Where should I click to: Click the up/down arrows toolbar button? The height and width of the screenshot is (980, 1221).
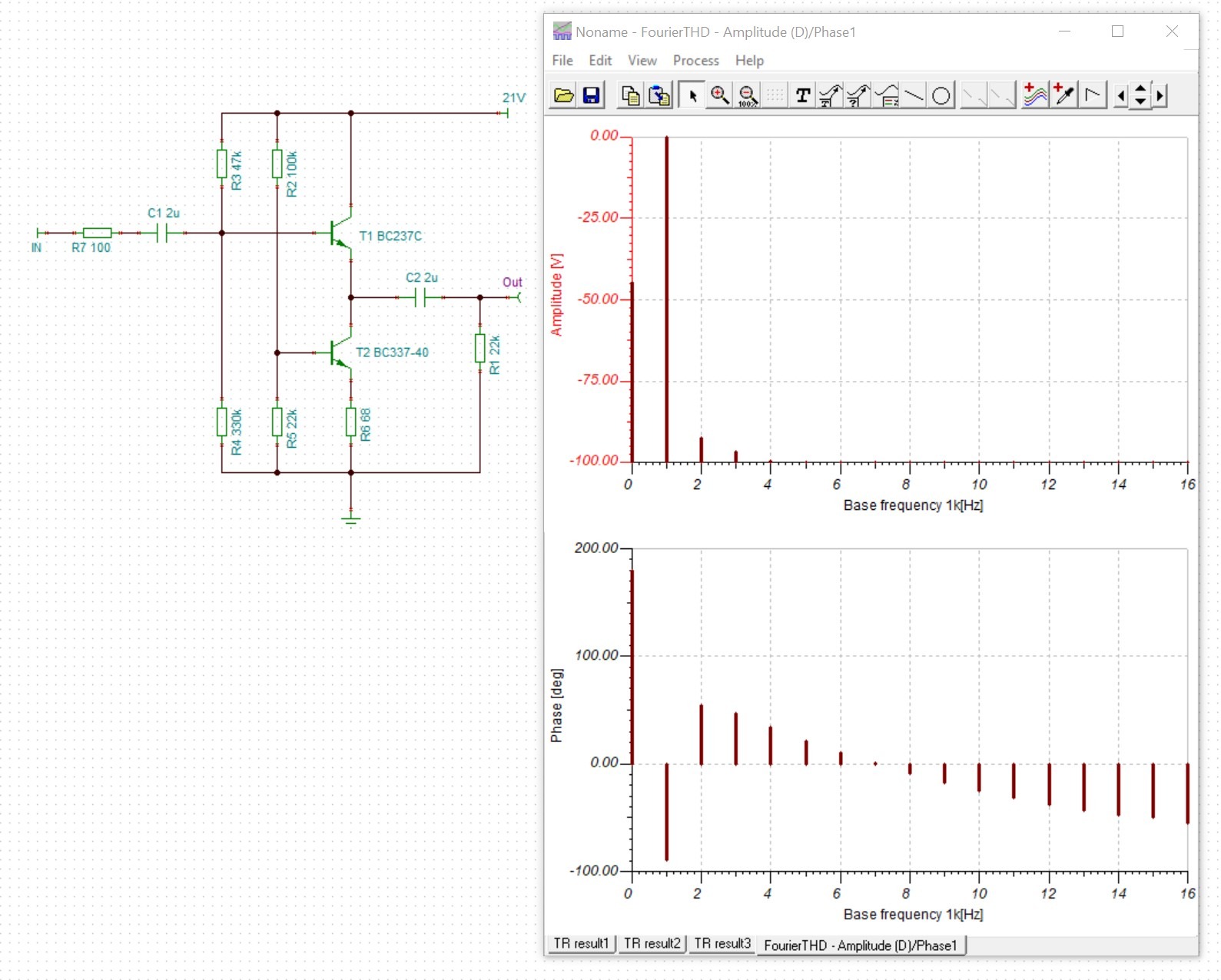(x=1140, y=95)
